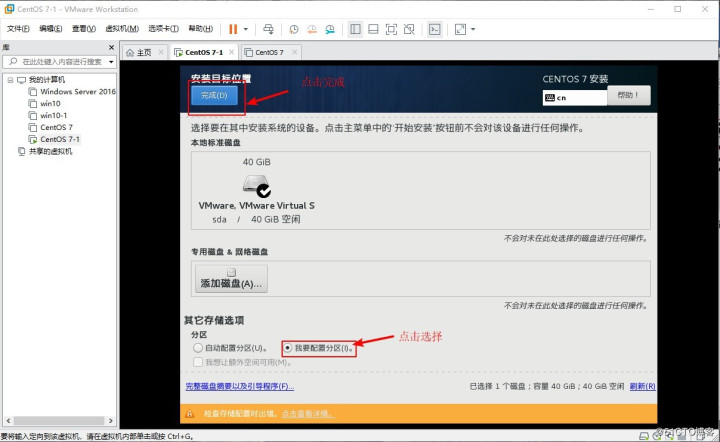Image resolution: width=720 pixels, height=442 pixels.
Task: Click the hard disk status bar icon
Action: 644,436
